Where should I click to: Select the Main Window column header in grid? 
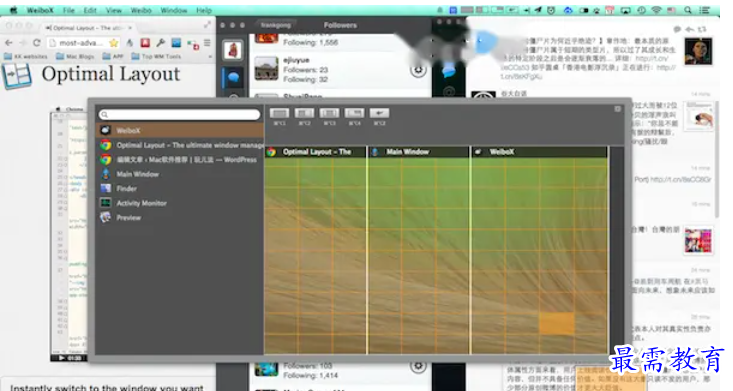point(419,152)
